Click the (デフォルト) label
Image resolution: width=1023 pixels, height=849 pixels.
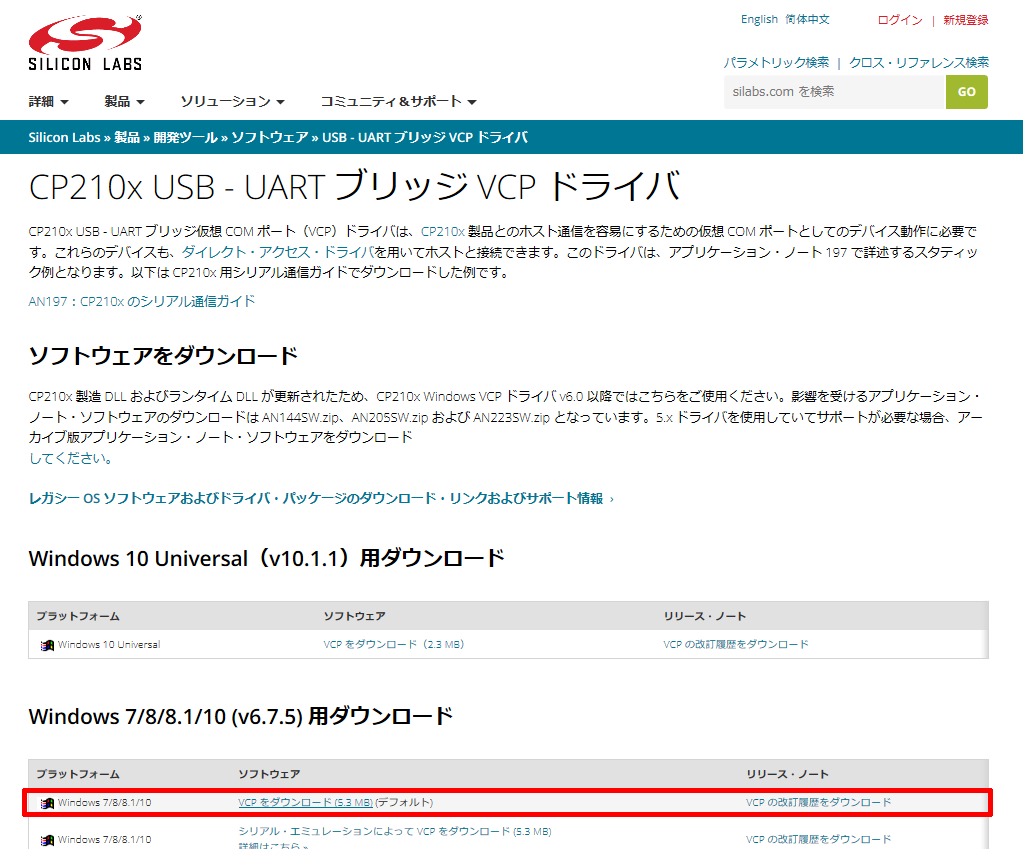(404, 803)
